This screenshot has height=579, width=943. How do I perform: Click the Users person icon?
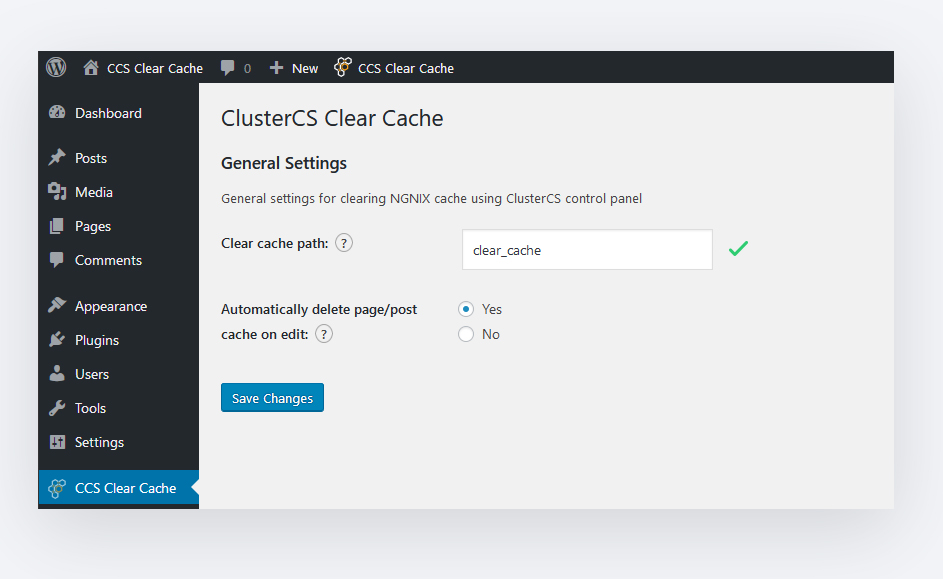57,374
